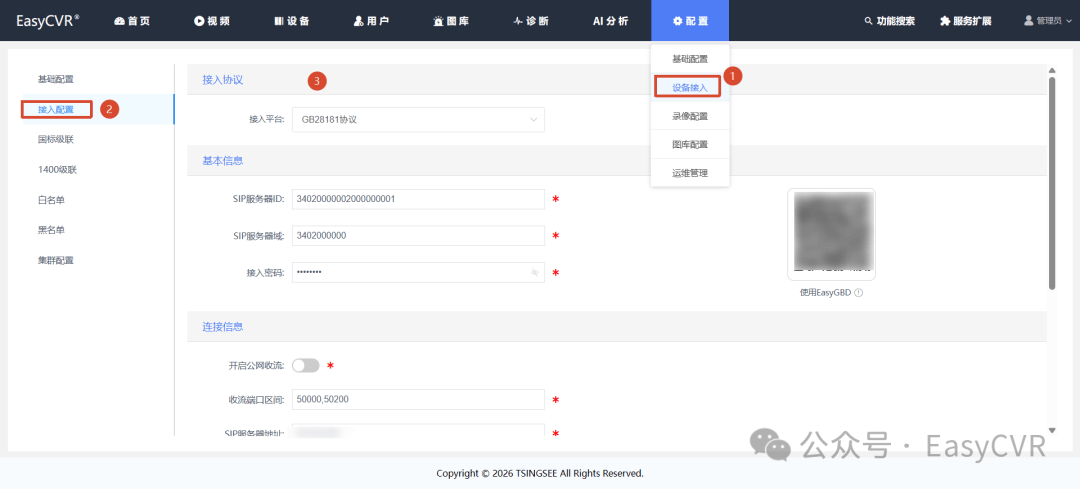This screenshot has height=489, width=1080.
Task: Expand the 接入平台 GB28181协议 dropdown
Action: tap(418, 119)
